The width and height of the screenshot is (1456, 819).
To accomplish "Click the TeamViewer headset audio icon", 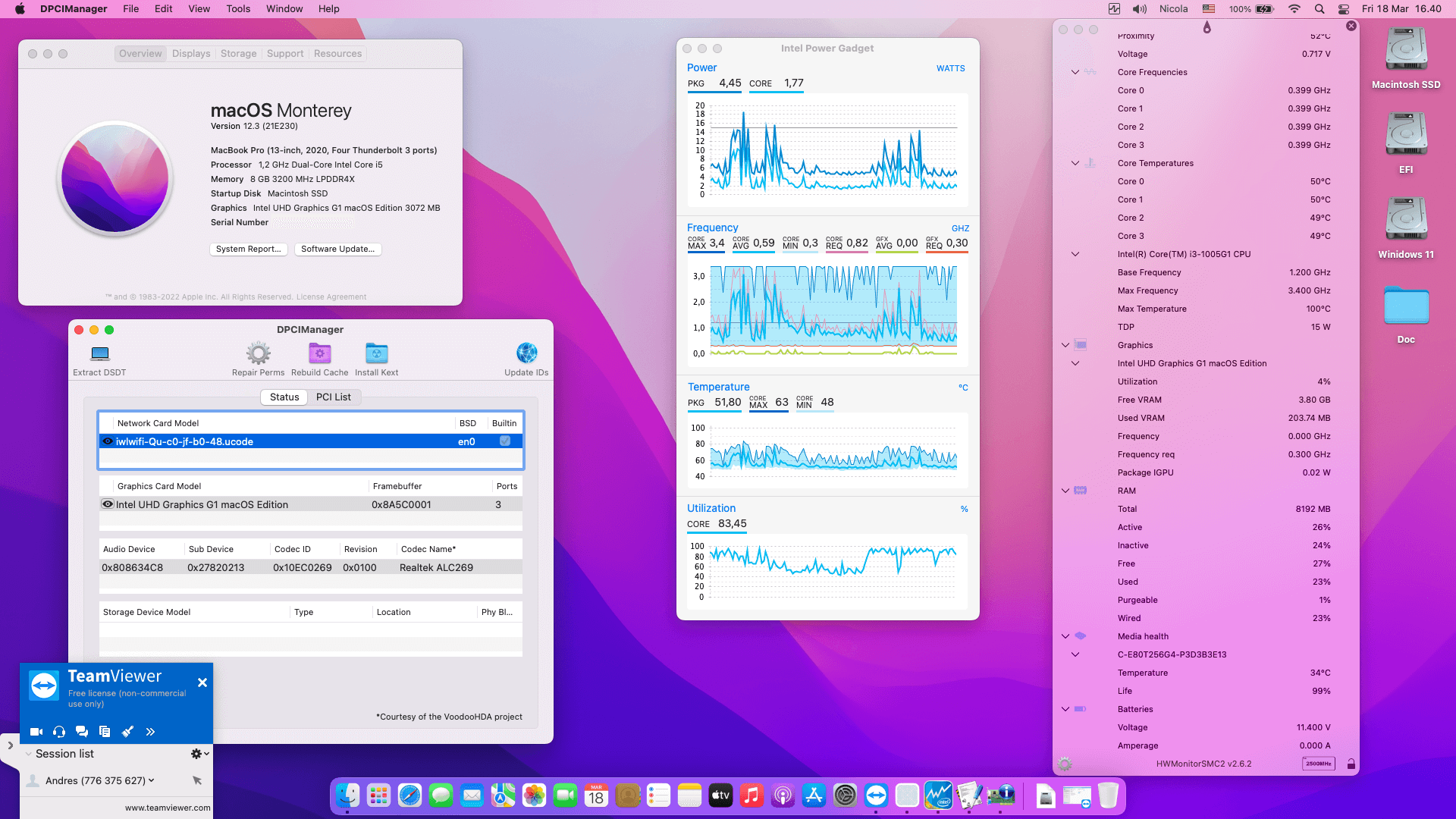I will tap(59, 732).
